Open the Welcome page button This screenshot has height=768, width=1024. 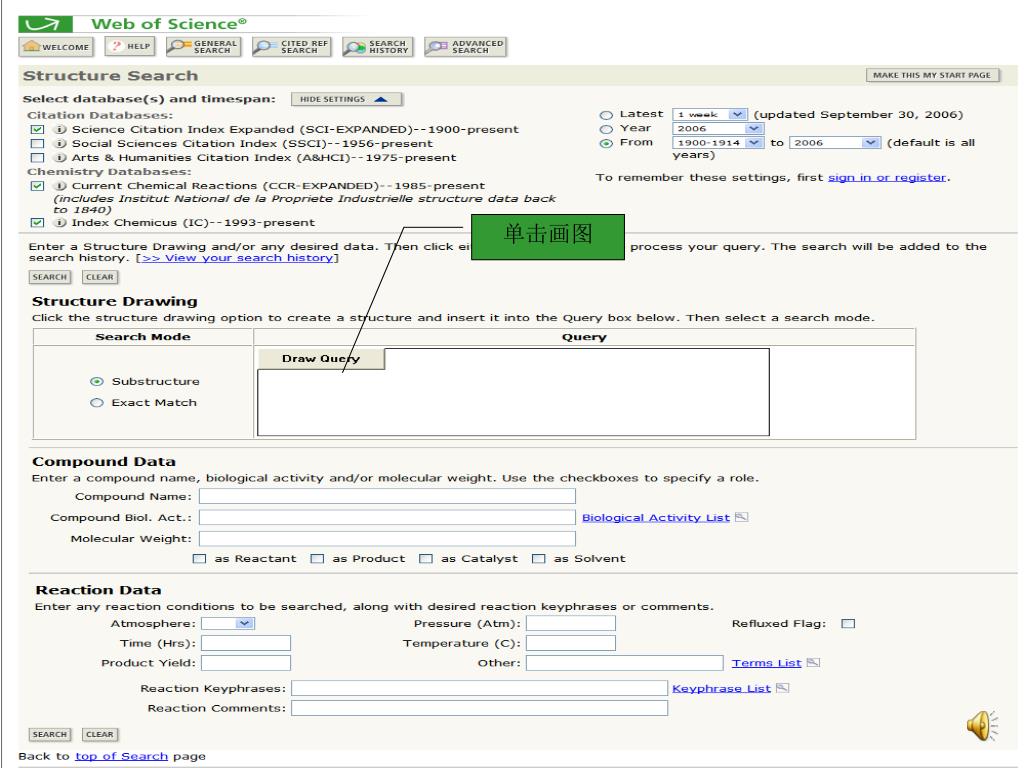coord(56,47)
